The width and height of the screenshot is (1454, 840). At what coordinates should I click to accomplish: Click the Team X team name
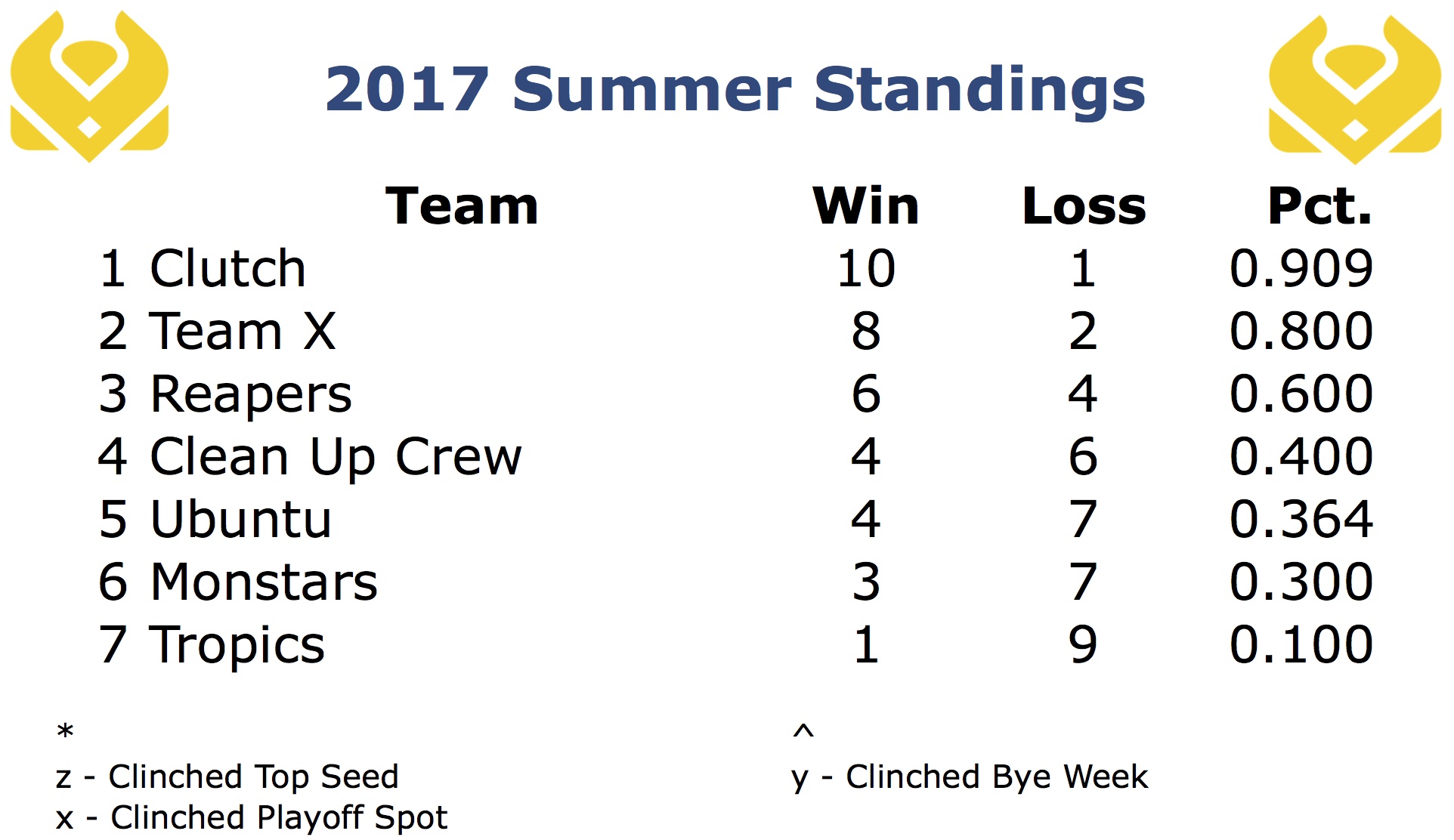(x=242, y=331)
